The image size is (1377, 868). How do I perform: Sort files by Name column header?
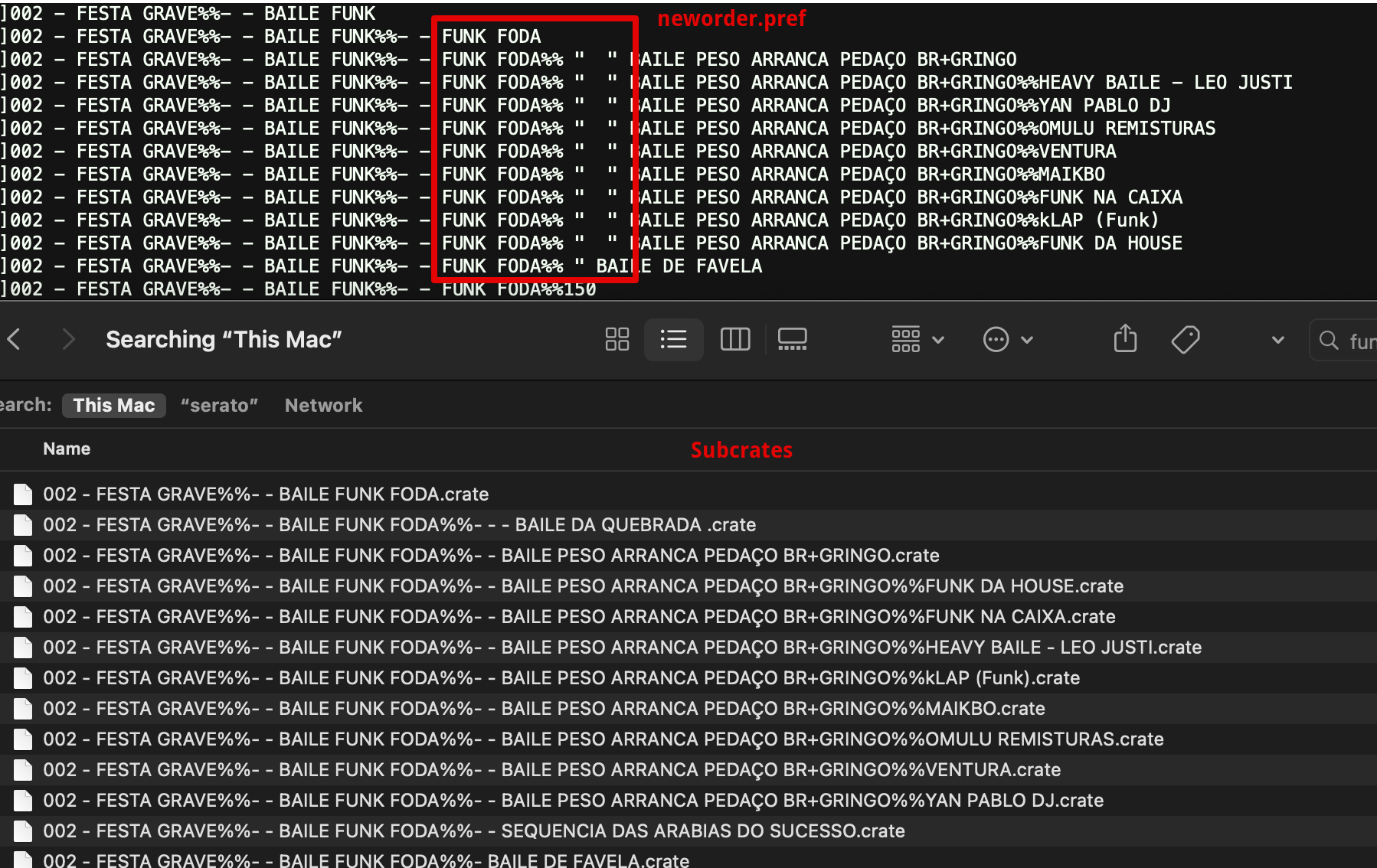click(x=67, y=449)
